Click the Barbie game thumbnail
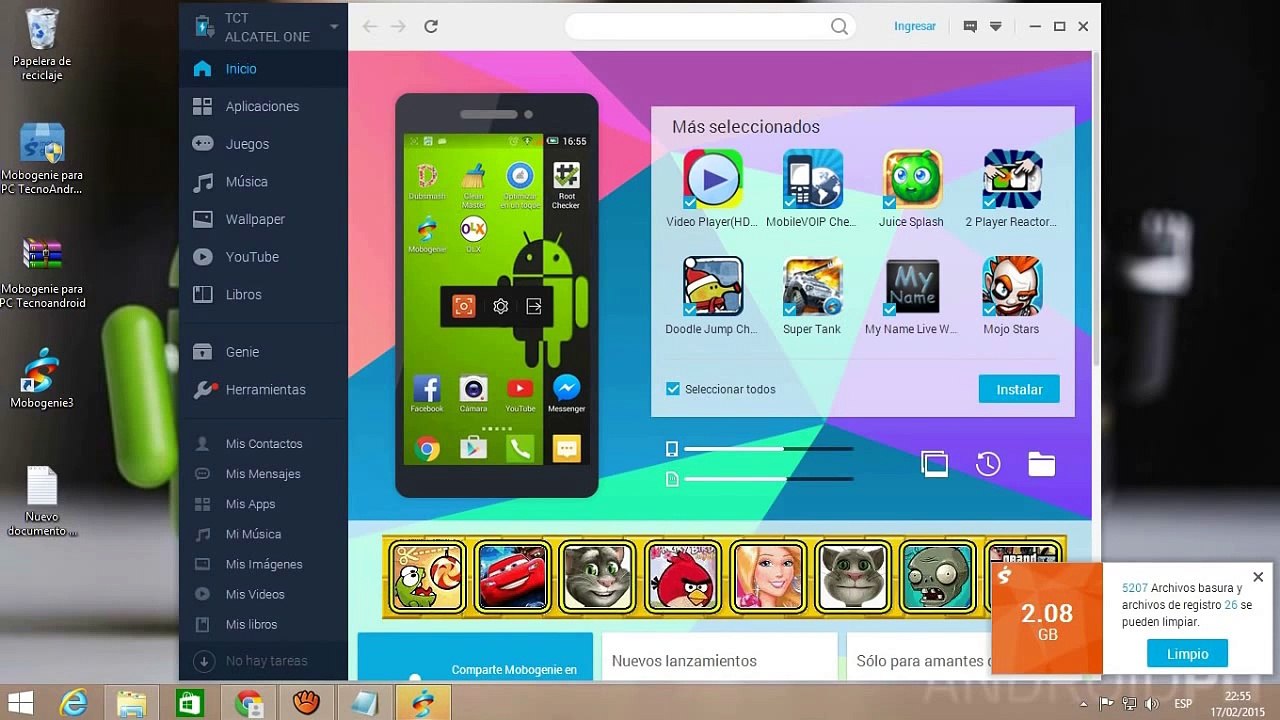This screenshot has height=720, width=1280. tap(769, 577)
